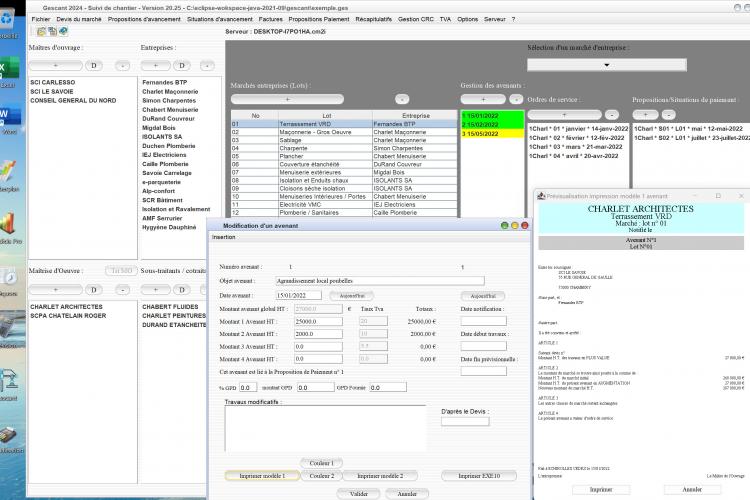
Task: Click the Montant 1 Avenant HT field
Action: tap(319, 322)
